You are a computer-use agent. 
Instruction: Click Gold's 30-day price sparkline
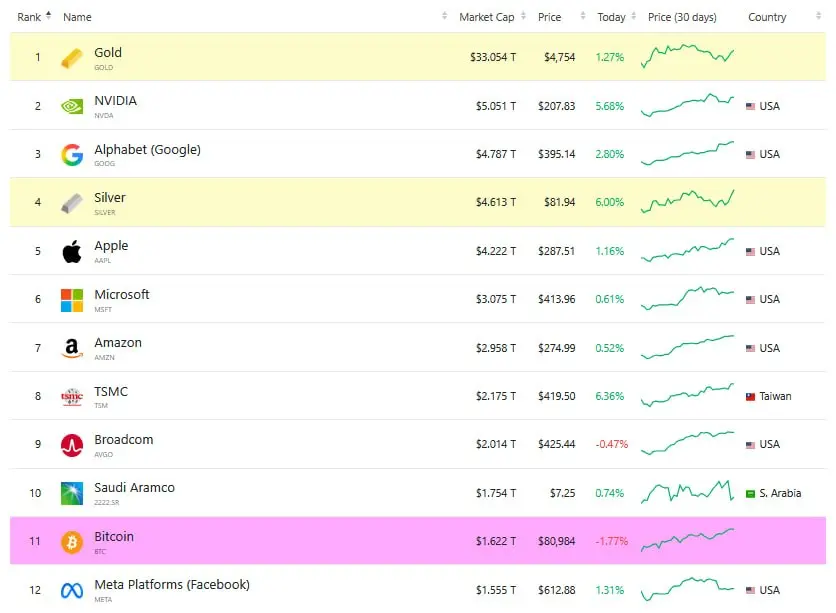(x=687, y=57)
